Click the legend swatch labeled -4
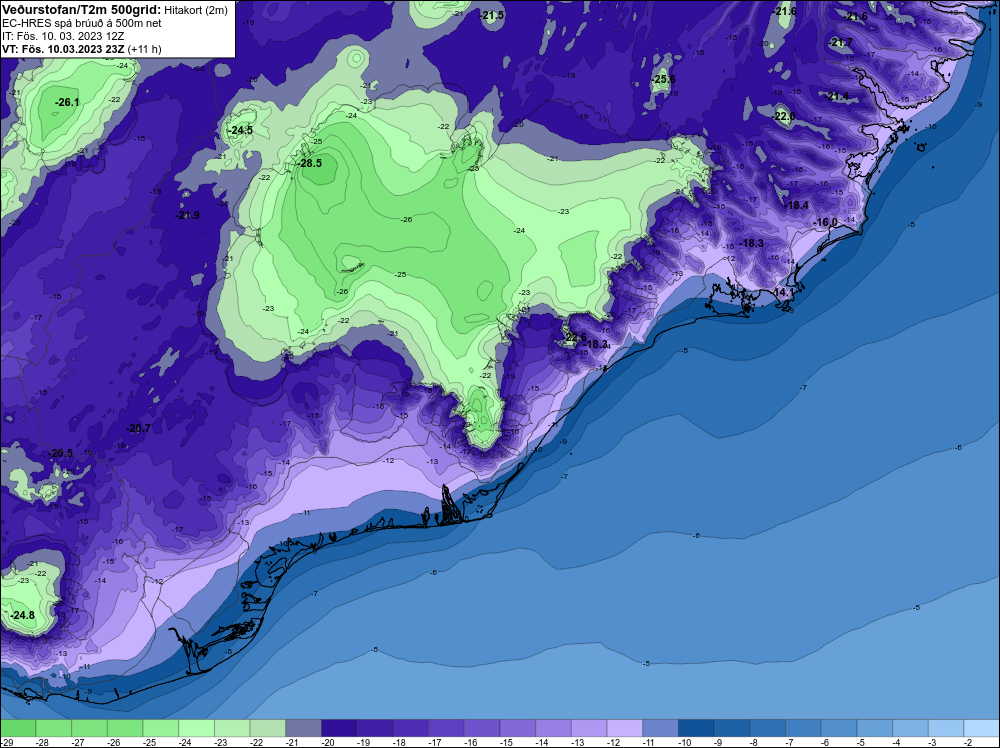1000x748 pixels. click(911, 728)
